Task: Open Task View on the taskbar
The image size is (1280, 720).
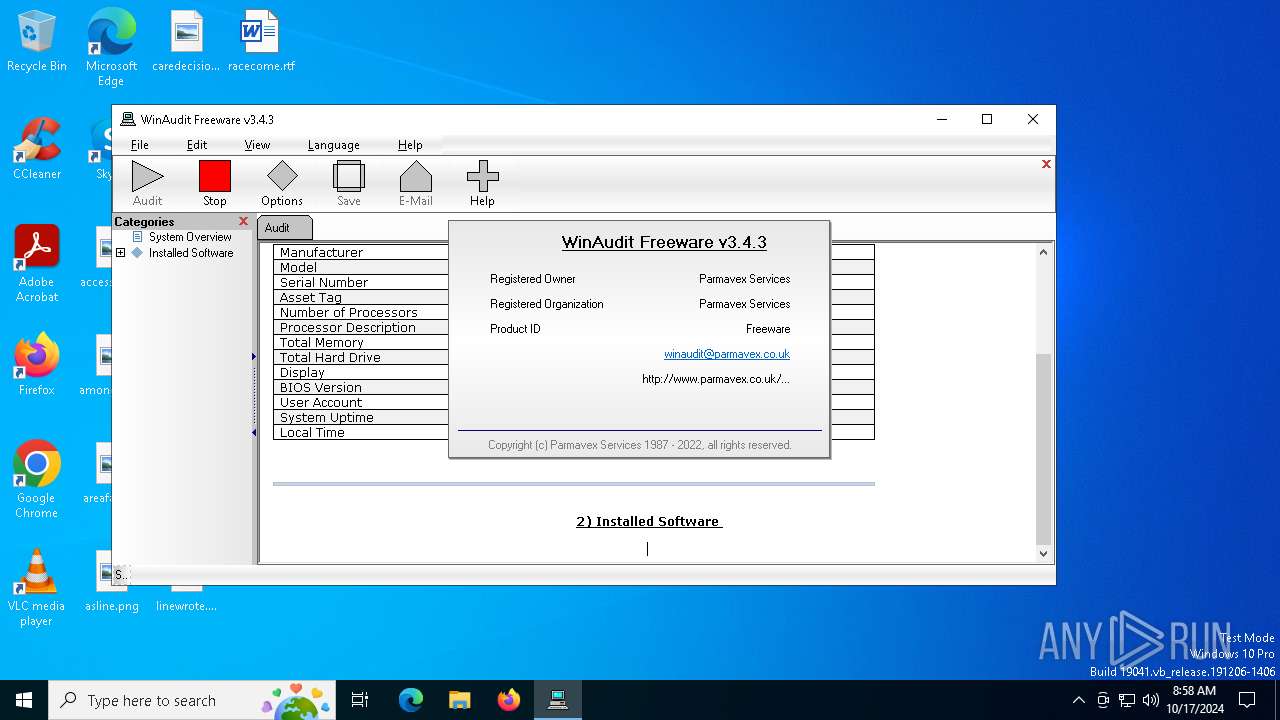Action: pos(360,700)
